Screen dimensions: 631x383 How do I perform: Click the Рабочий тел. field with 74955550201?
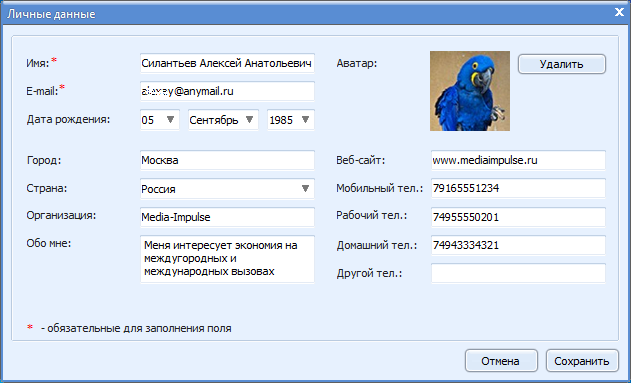click(518, 217)
